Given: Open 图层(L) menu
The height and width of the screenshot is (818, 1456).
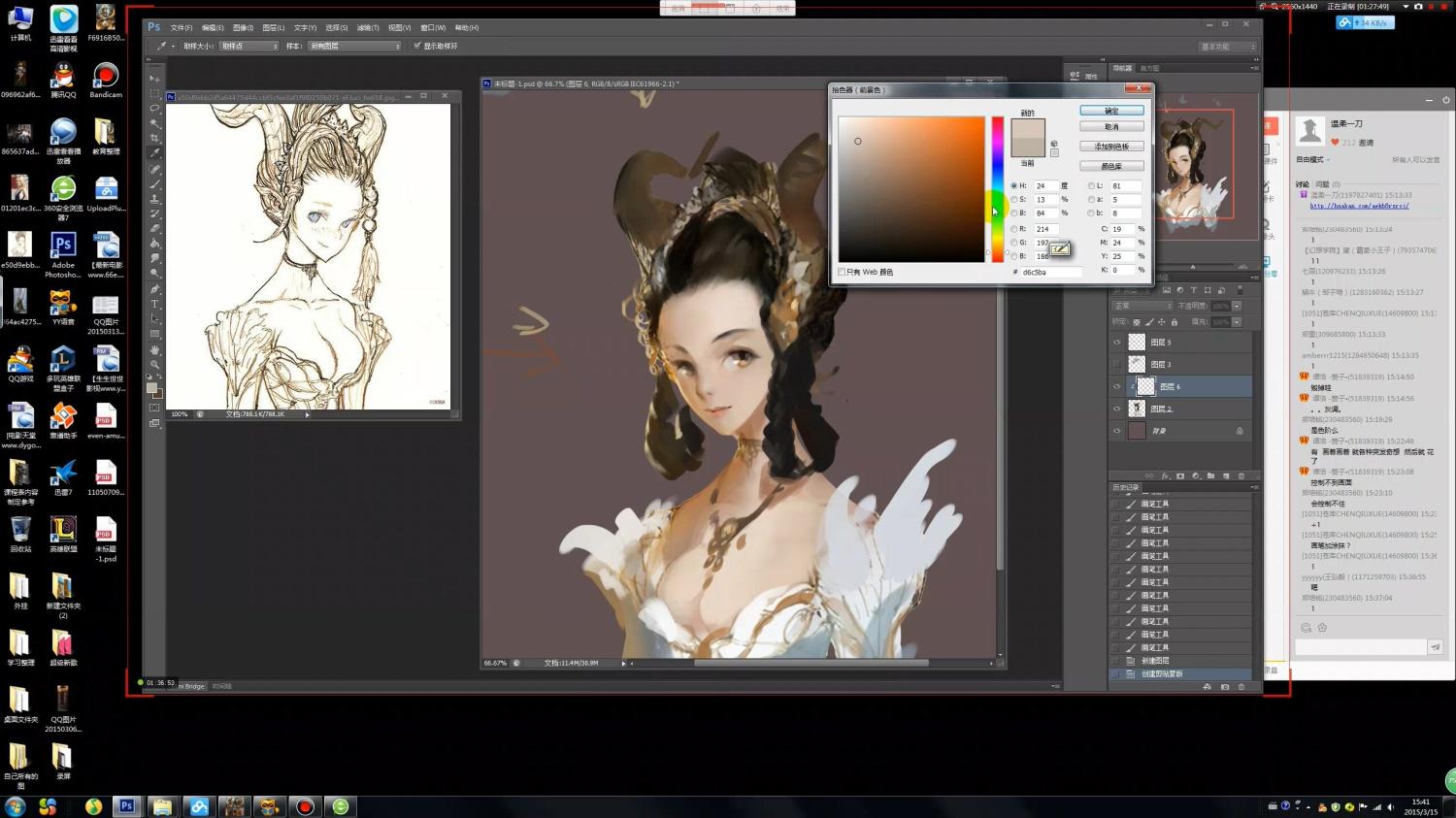Looking at the screenshot, I should 274,27.
